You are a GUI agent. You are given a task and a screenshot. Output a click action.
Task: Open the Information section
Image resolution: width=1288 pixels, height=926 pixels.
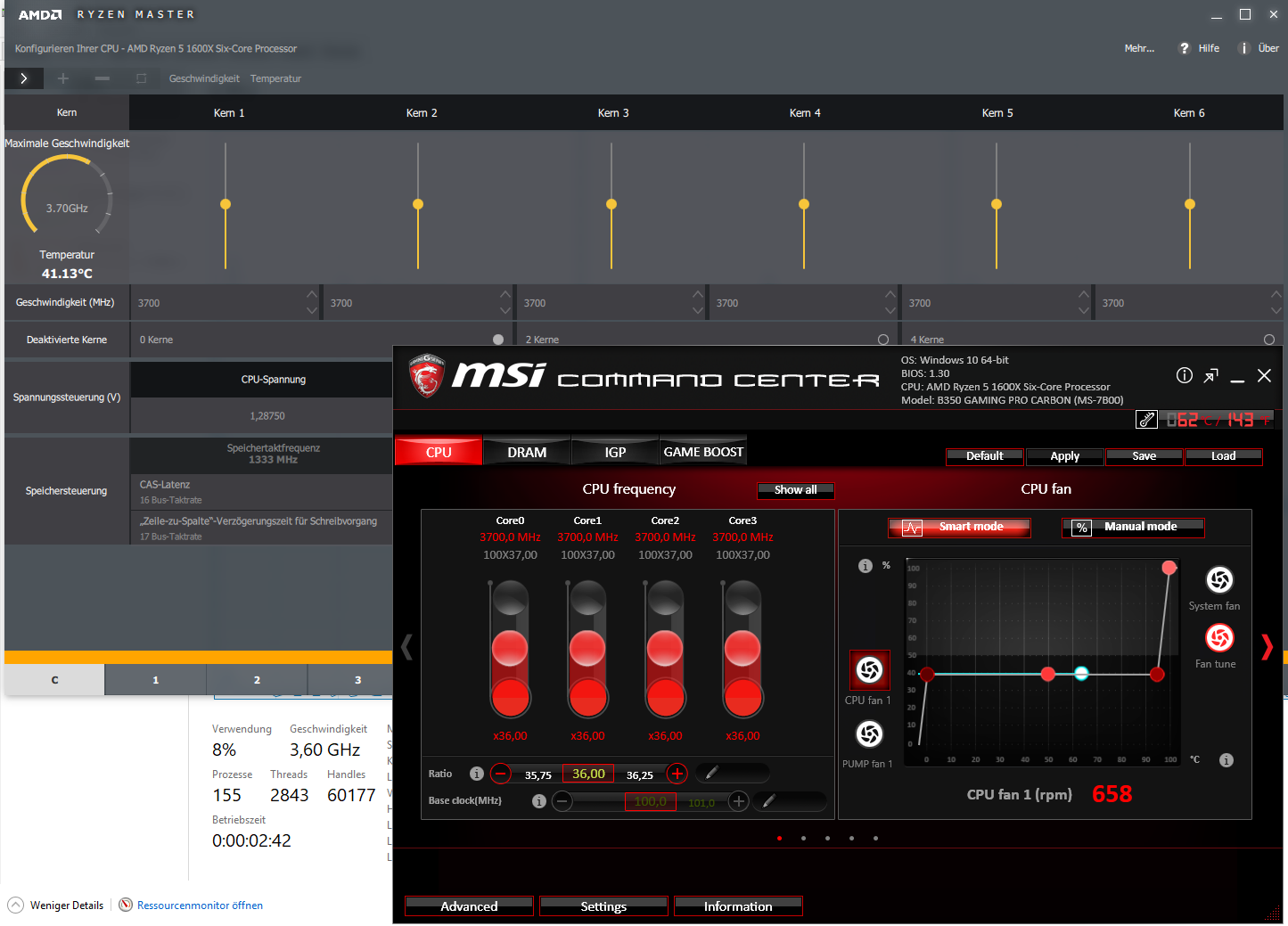[738, 906]
